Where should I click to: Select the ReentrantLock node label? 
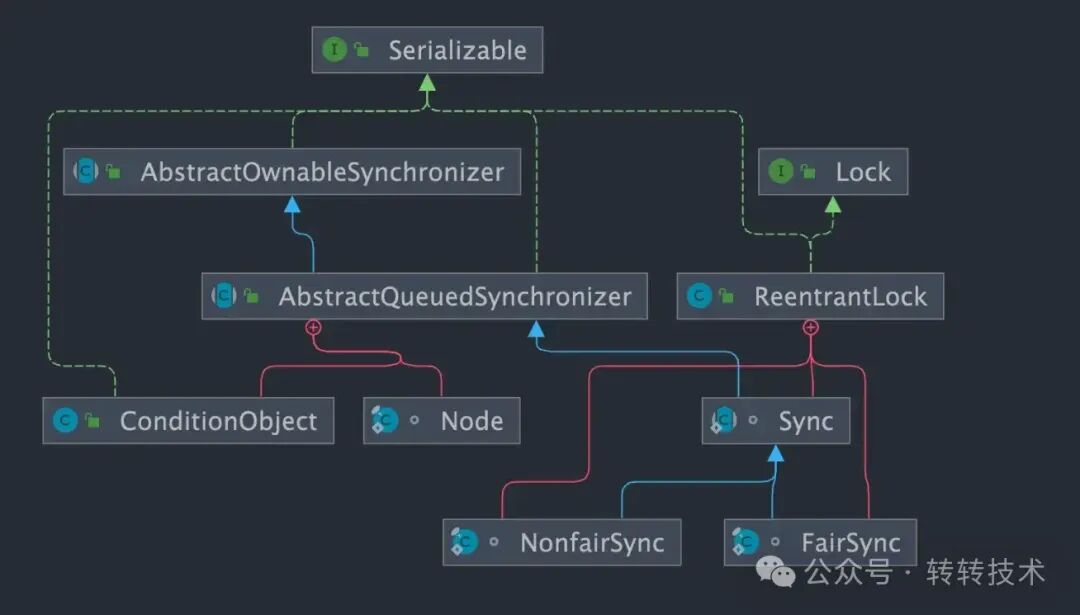pos(841,297)
